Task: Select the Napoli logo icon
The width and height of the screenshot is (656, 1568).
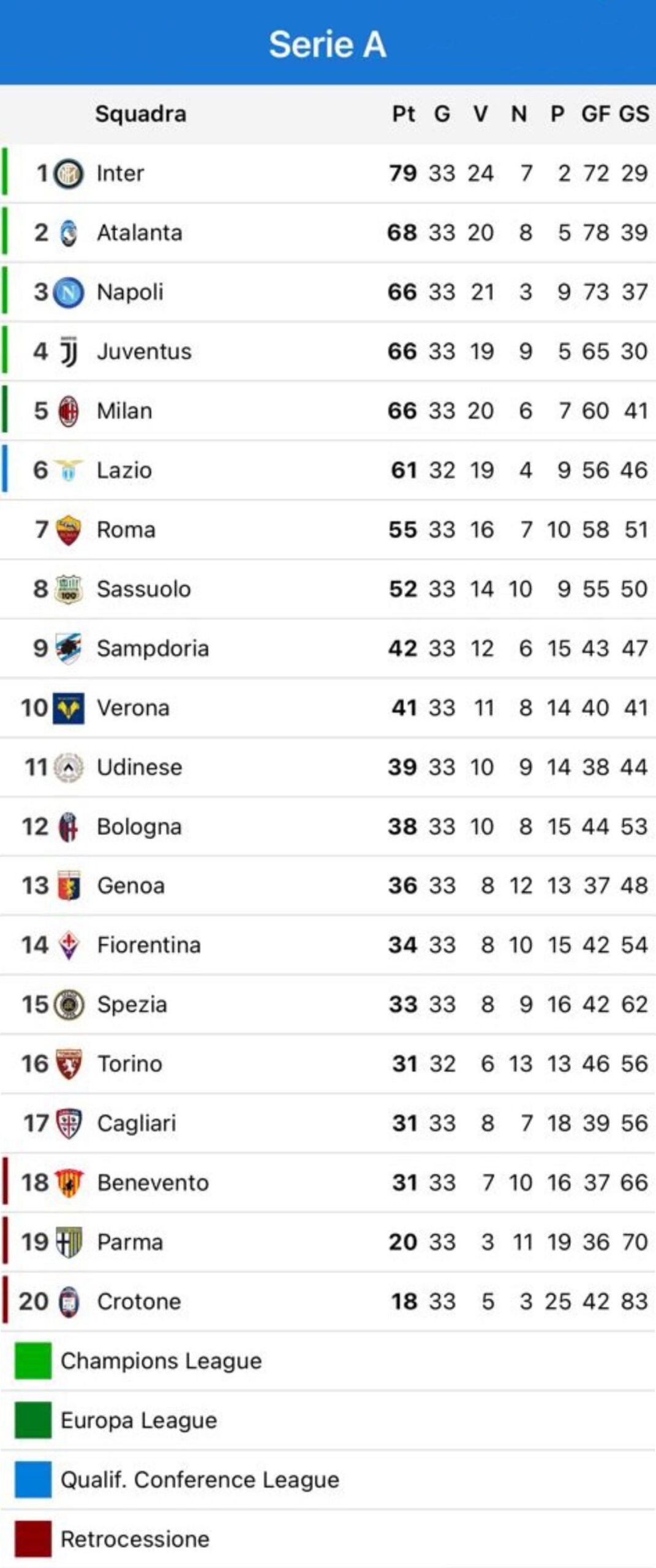Action: tap(69, 292)
